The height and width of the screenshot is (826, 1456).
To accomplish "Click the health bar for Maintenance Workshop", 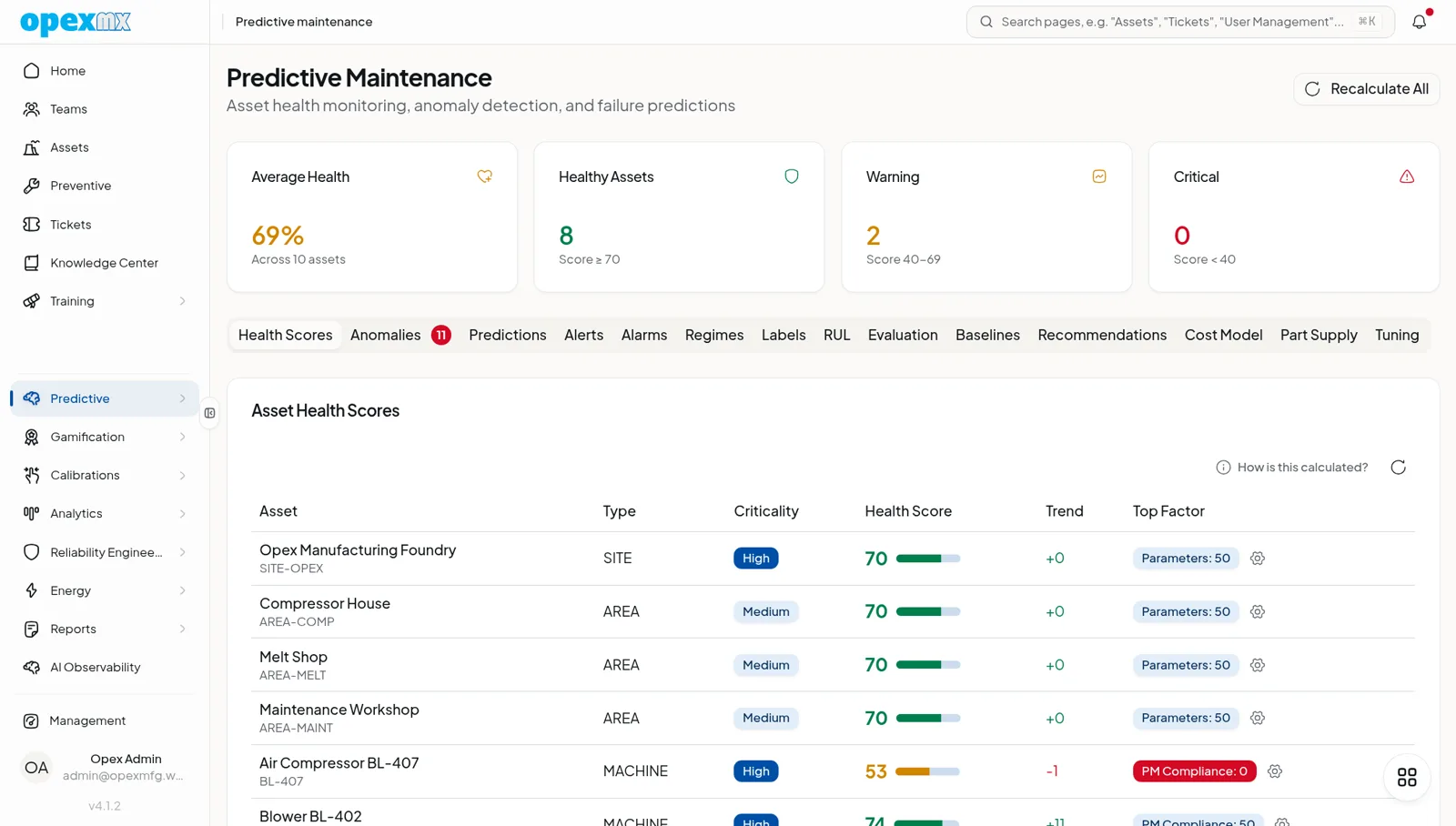I will pos(928,719).
